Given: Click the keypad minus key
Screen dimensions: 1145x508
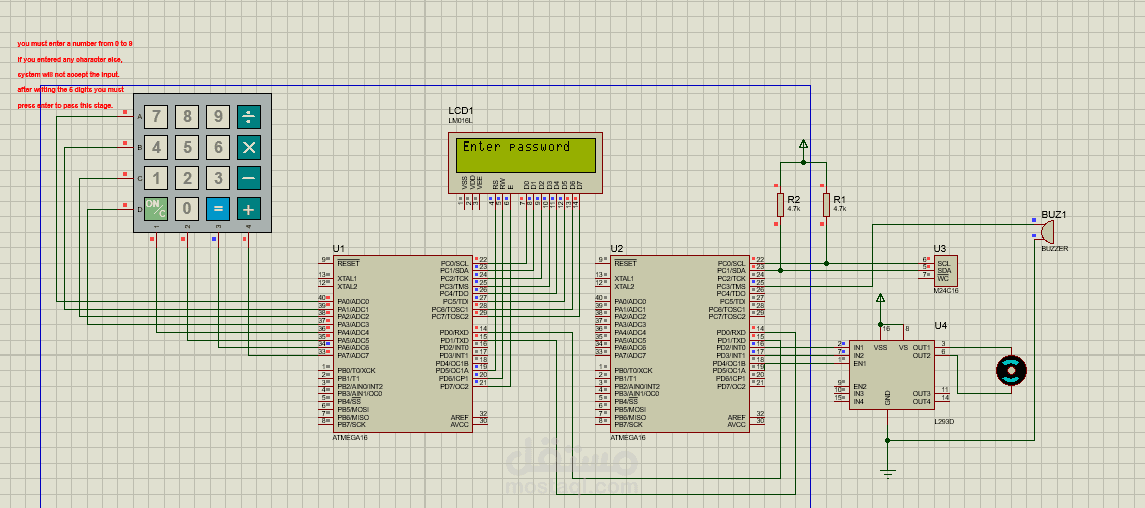Looking at the screenshot, I should tap(249, 178).
